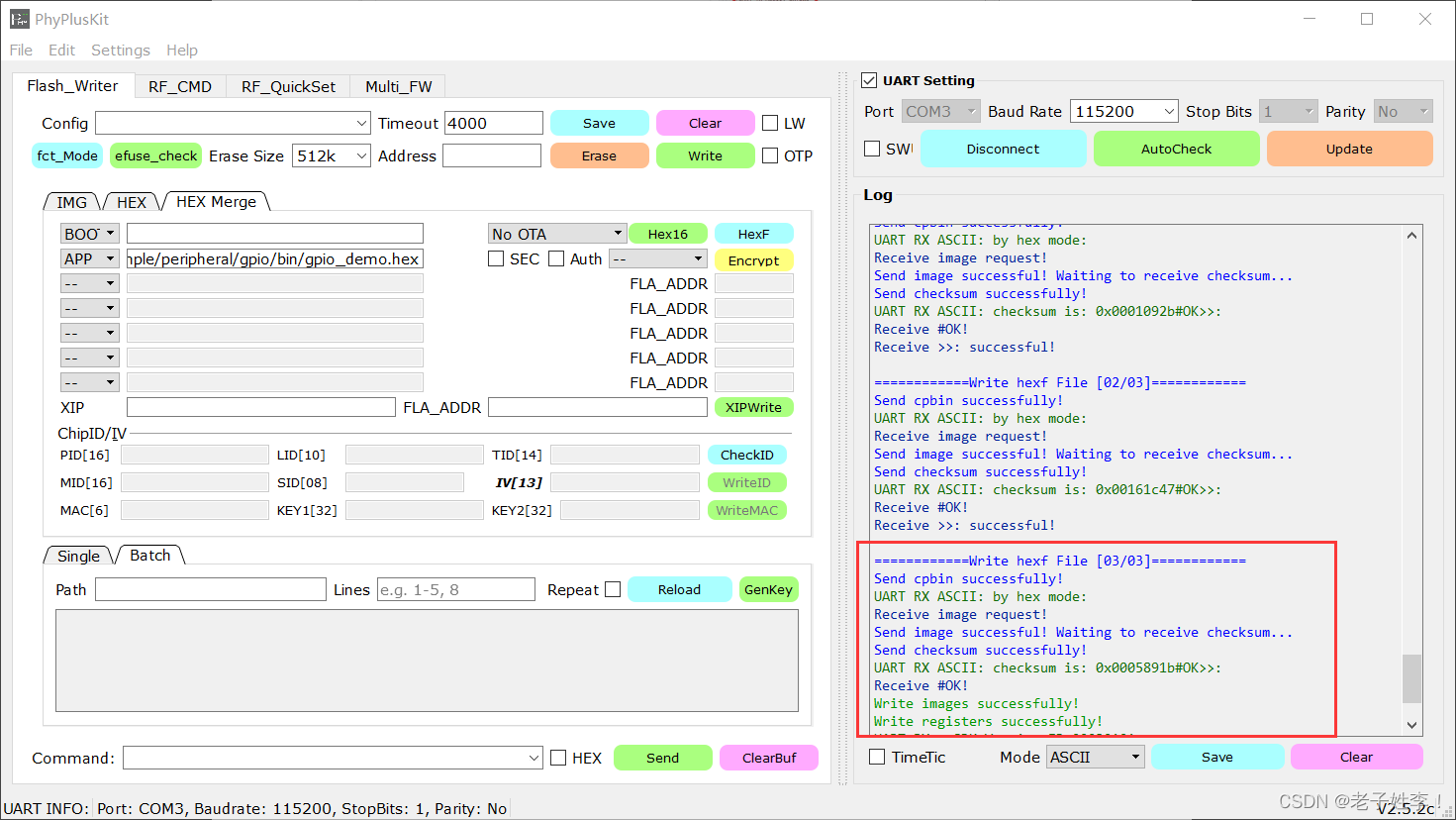Open the Baud Rate 115200 dropdown
The width and height of the screenshot is (1456, 820).
tap(1124, 111)
